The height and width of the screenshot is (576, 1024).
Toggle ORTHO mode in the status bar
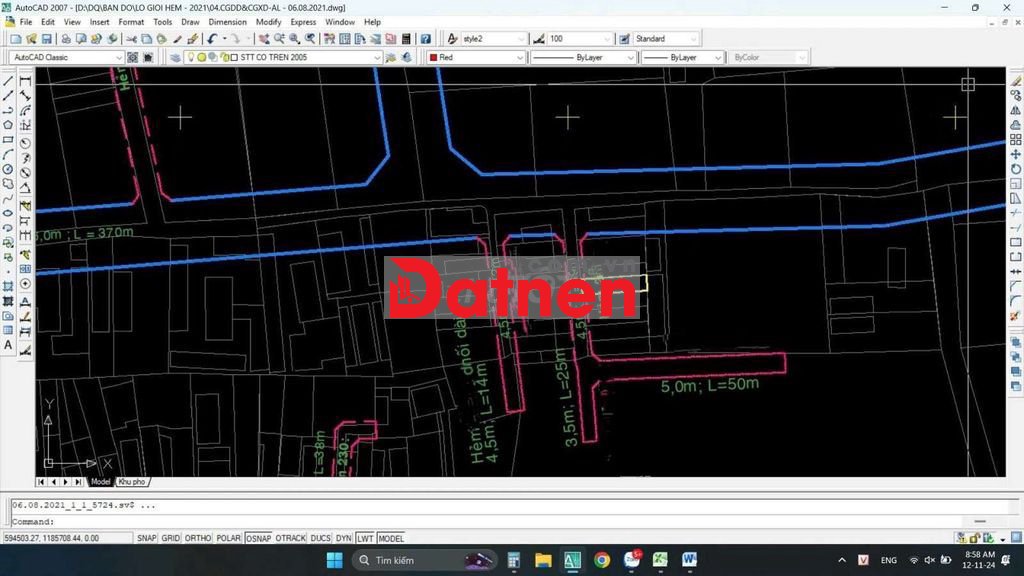tap(198, 538)
